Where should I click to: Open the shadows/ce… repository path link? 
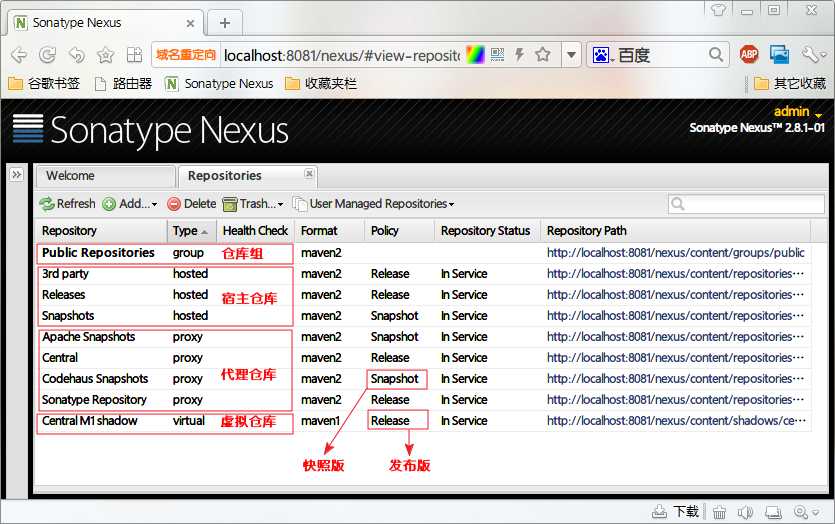tap(676, 421)
